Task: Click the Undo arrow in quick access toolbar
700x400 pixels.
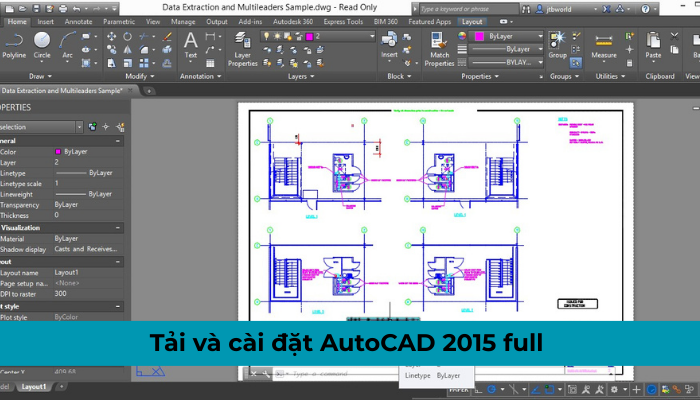Action: click(76, 8)
